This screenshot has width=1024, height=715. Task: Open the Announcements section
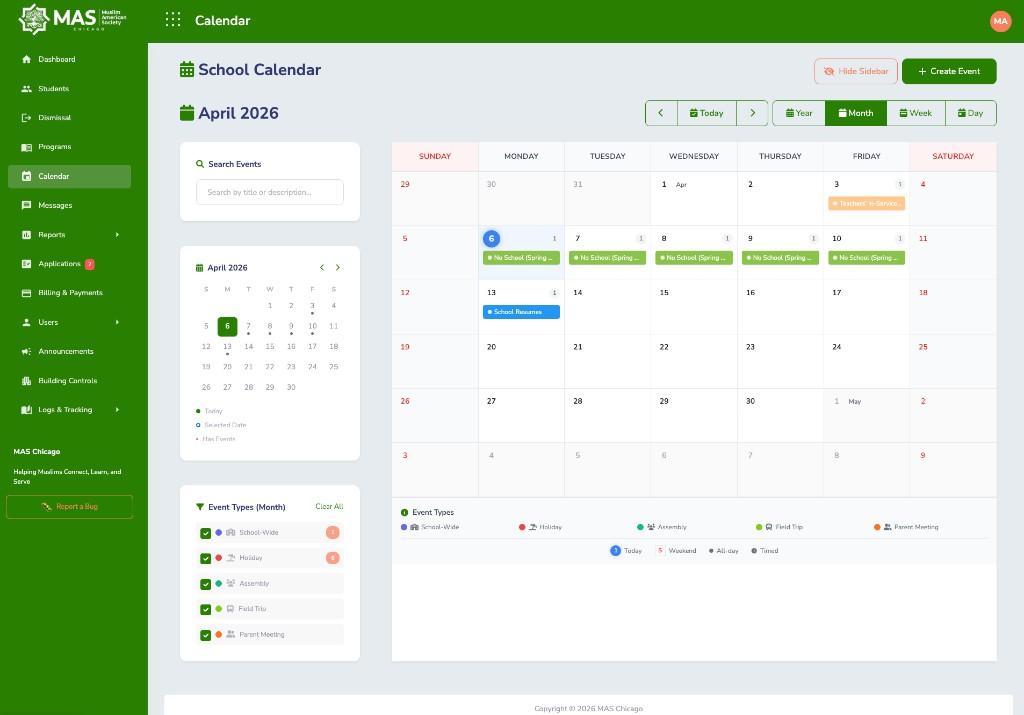coord(66,351)
